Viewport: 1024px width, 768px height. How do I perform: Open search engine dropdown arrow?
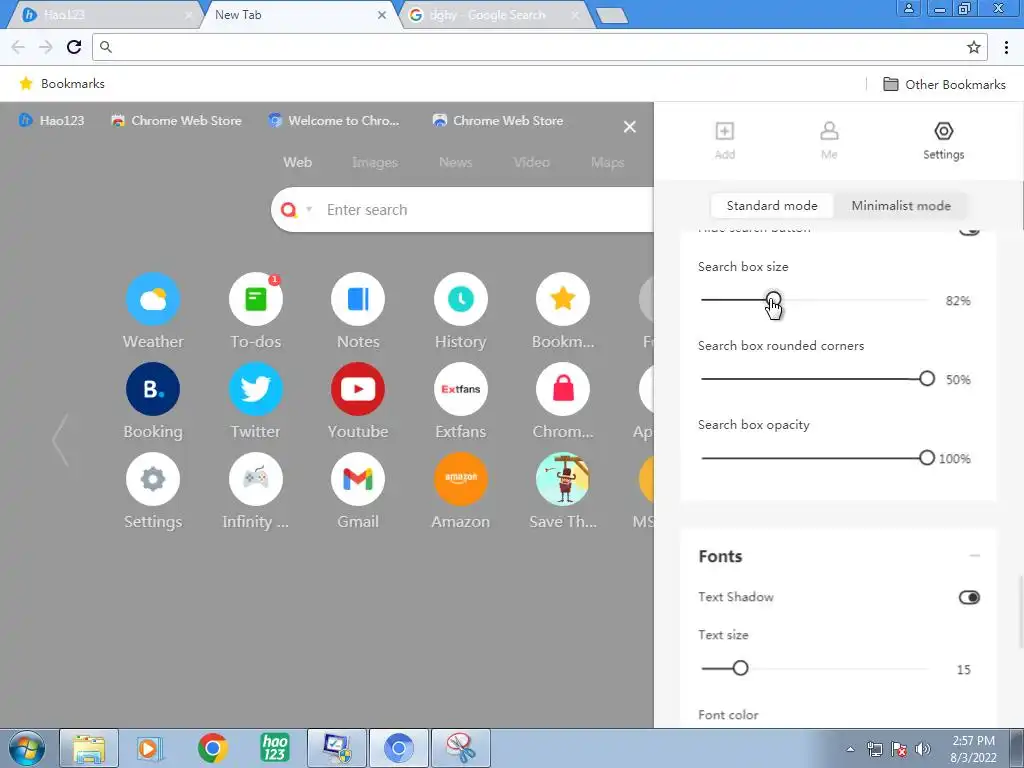(309, 210)
